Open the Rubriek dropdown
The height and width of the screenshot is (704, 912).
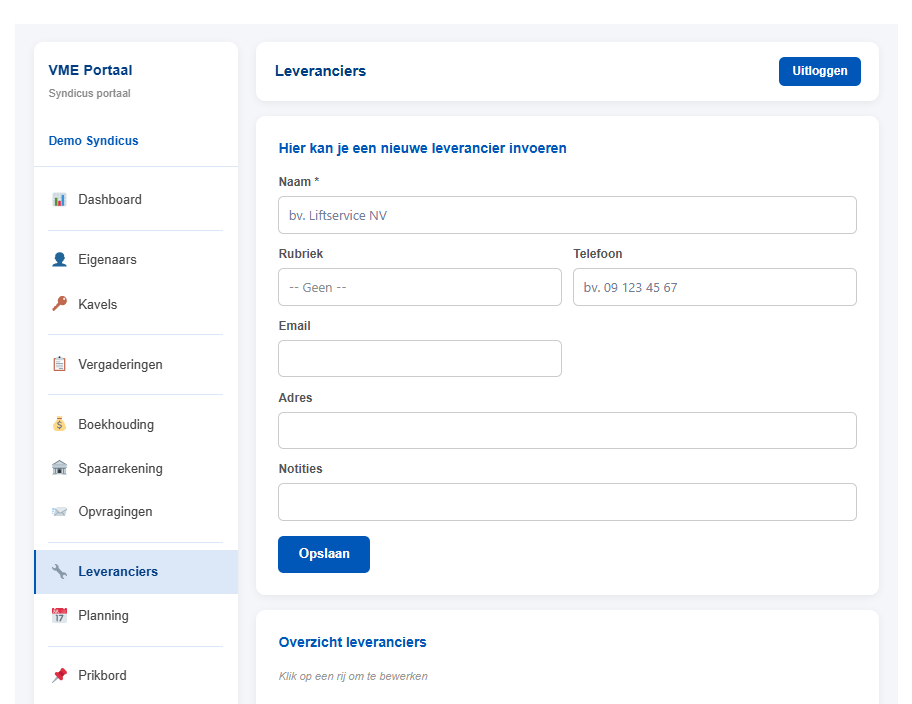420,287
